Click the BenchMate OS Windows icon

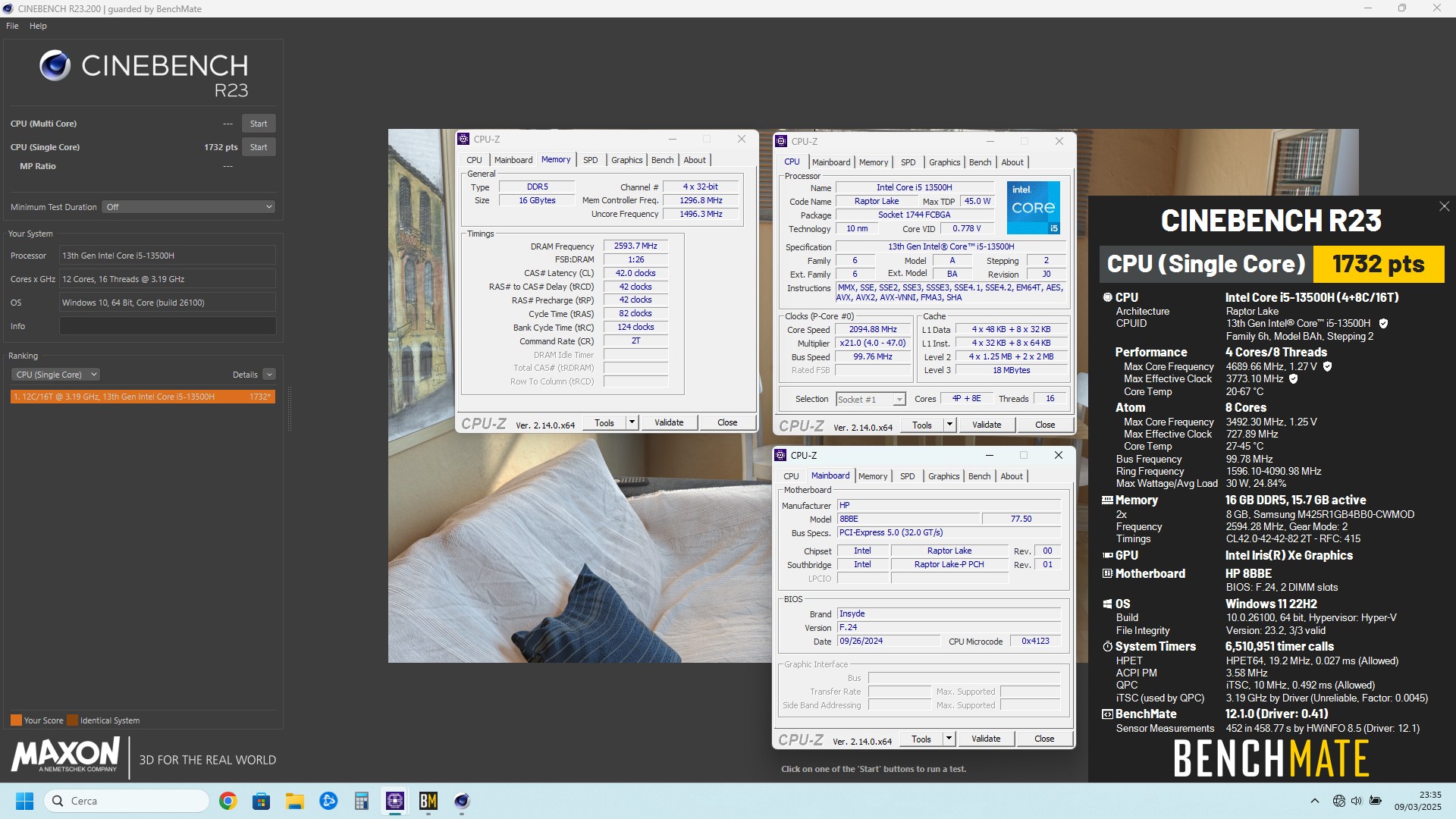point(1107,604)
